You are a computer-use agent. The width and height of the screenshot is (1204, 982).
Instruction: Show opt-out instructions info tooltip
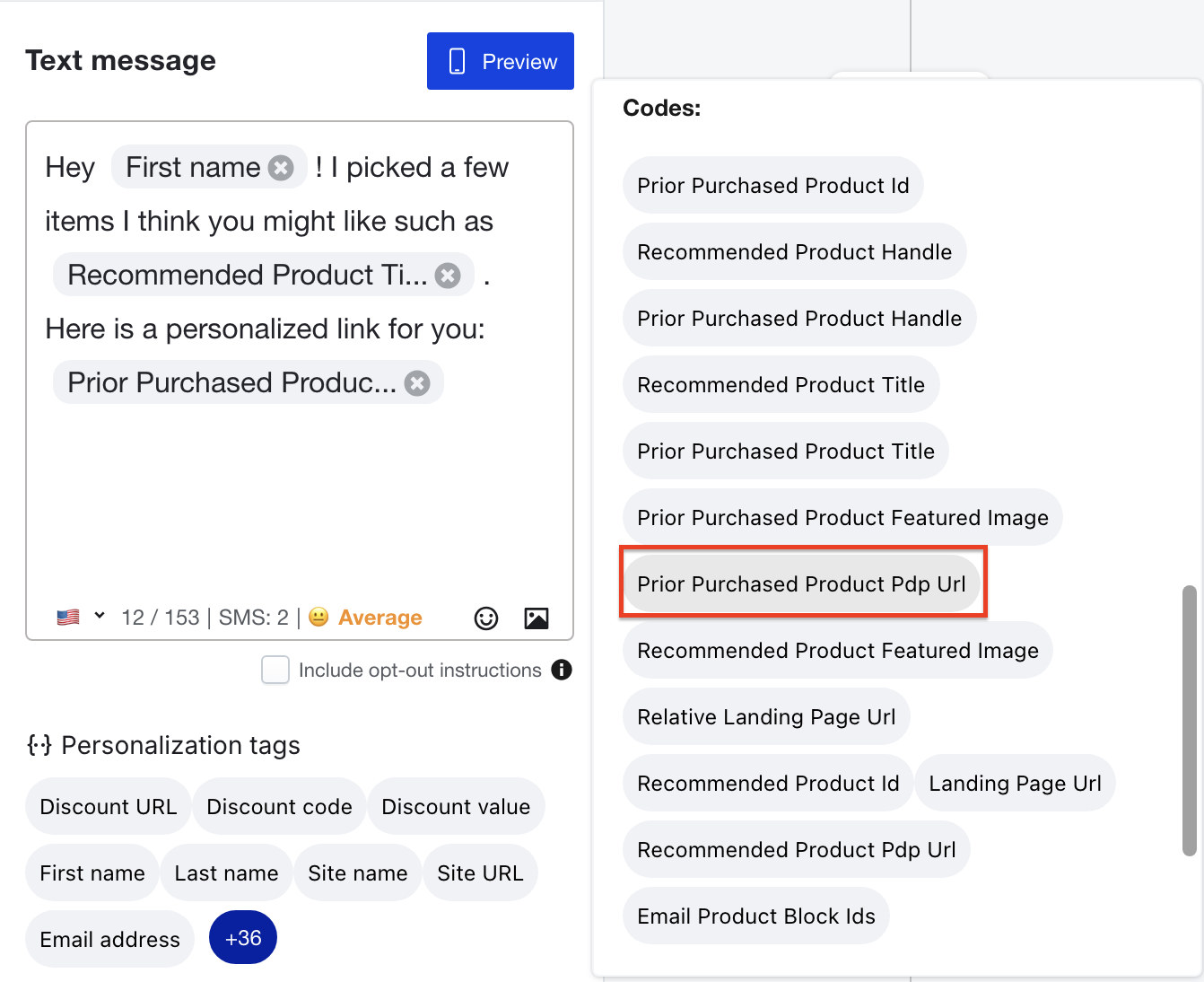pyautogui.click(x=562, y=670)
